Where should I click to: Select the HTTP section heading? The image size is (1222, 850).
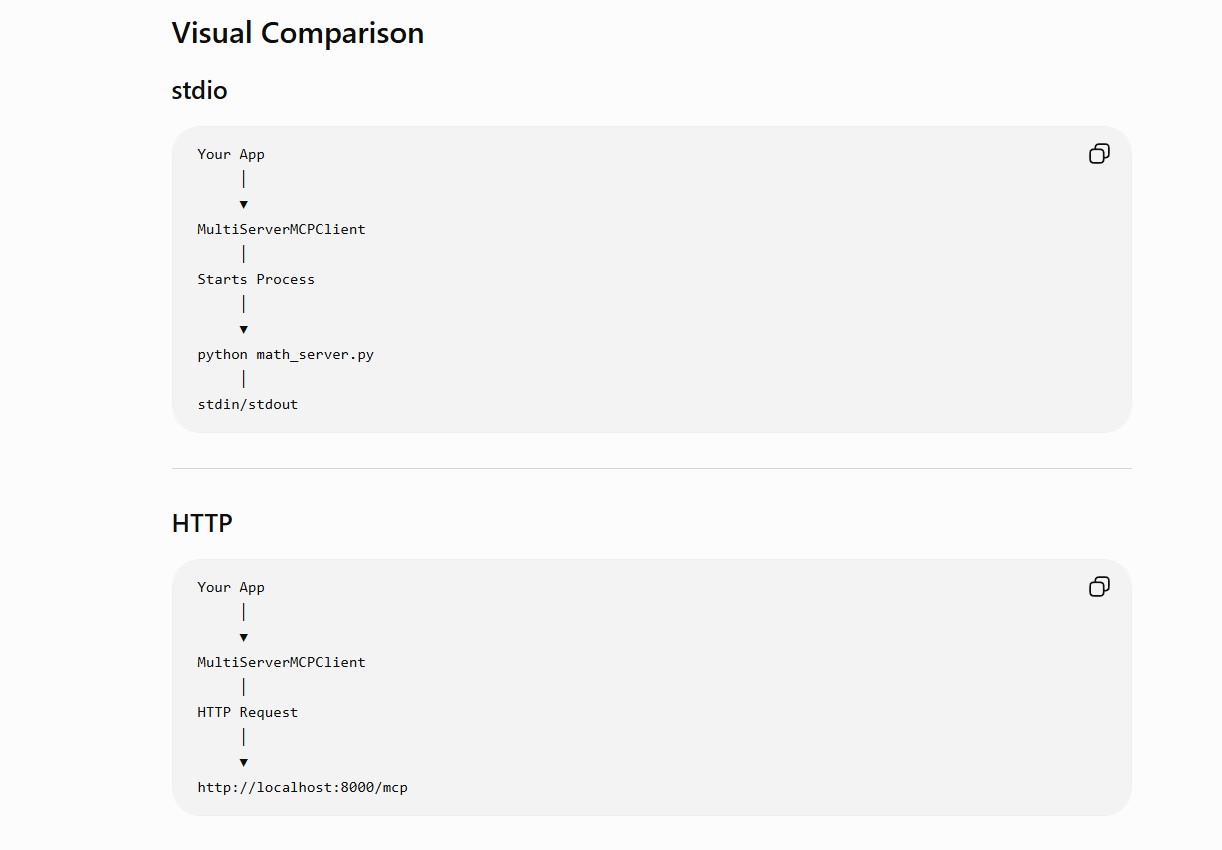coord(202,523)
